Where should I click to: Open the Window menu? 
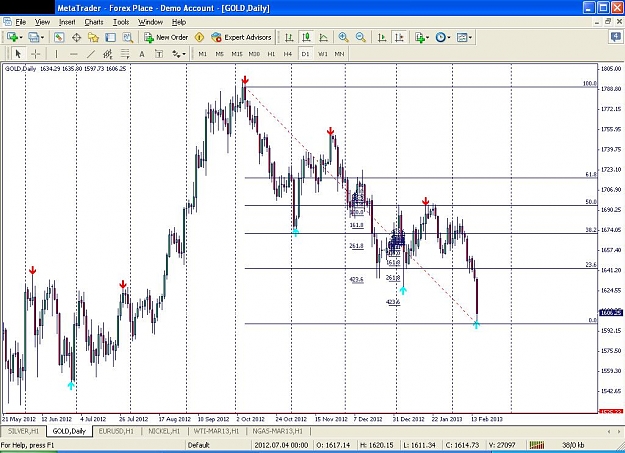tap(150, 22)
